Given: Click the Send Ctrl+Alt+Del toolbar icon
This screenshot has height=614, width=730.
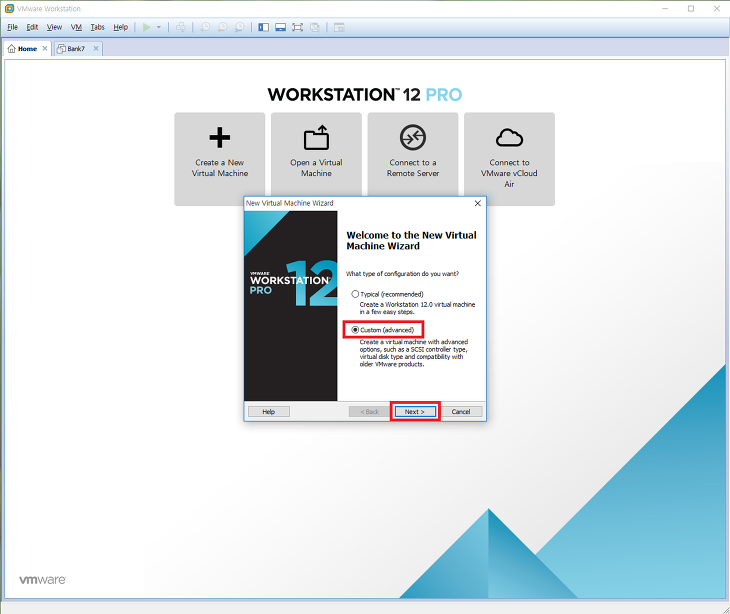Looking at the screenshot, I should pyautogui.click(x=181, y=27).
